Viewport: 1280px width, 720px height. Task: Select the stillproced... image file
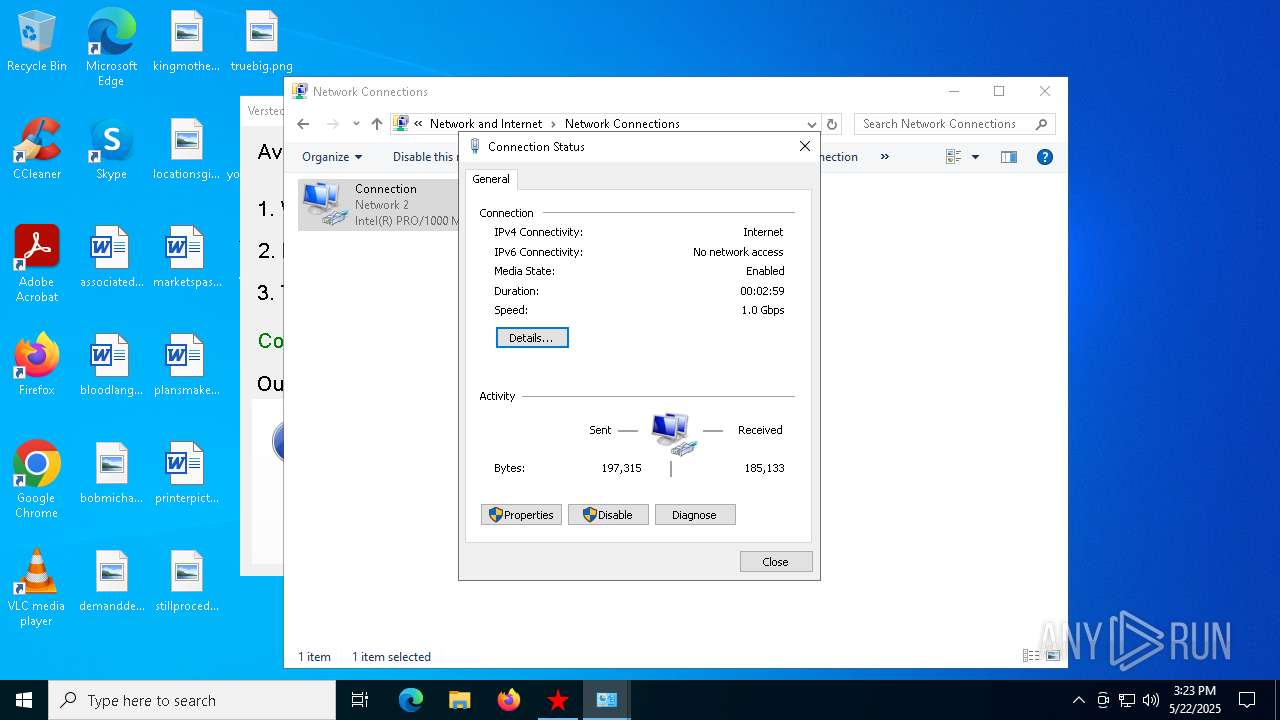186,581
